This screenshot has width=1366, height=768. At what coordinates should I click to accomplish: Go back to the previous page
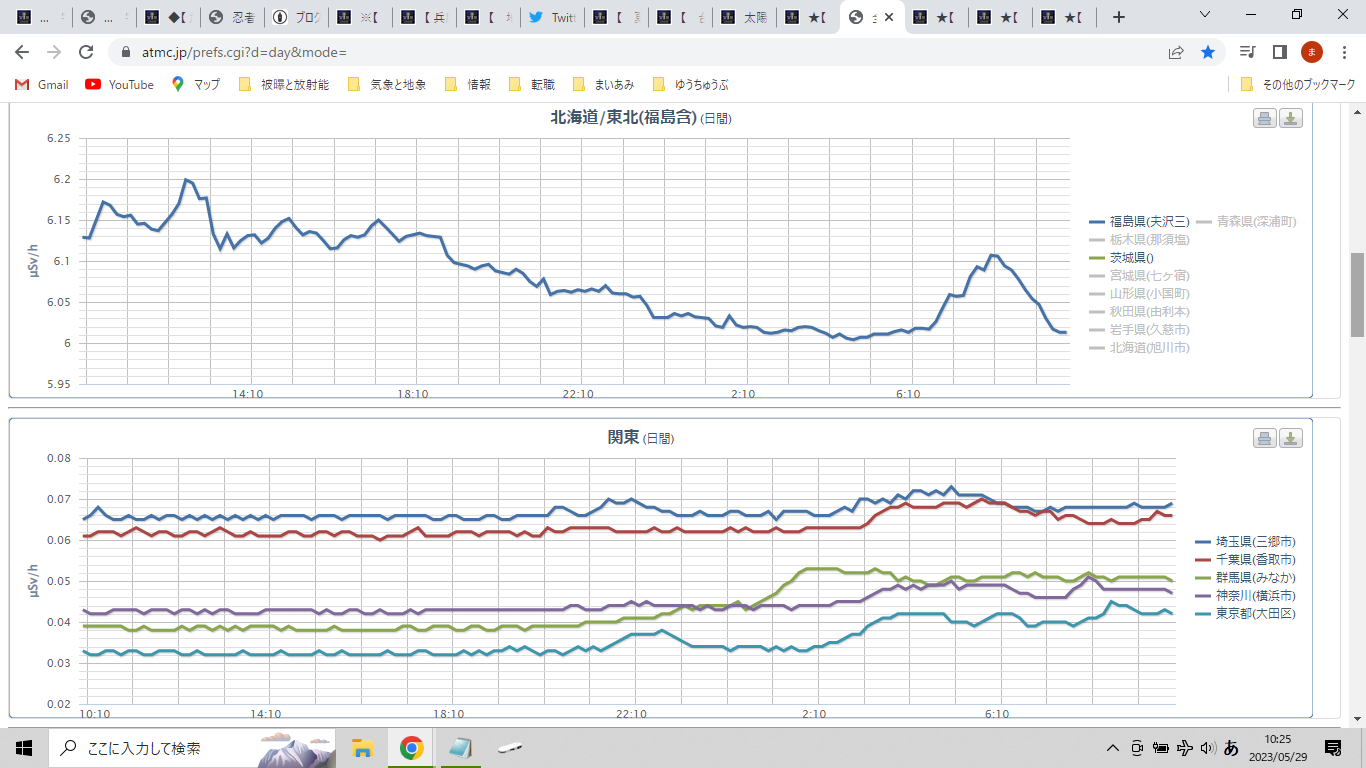(22, 52)
